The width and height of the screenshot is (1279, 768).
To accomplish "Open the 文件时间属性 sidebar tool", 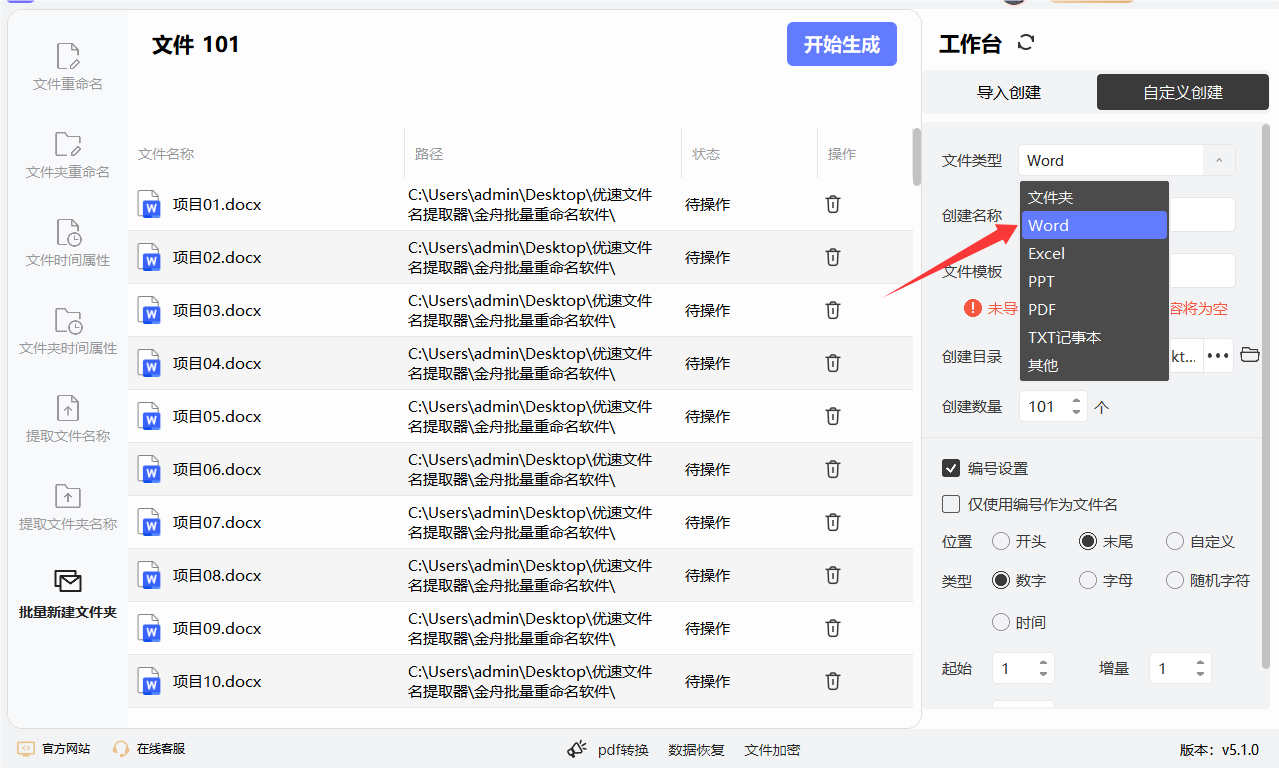I will (x=68, y=244).
